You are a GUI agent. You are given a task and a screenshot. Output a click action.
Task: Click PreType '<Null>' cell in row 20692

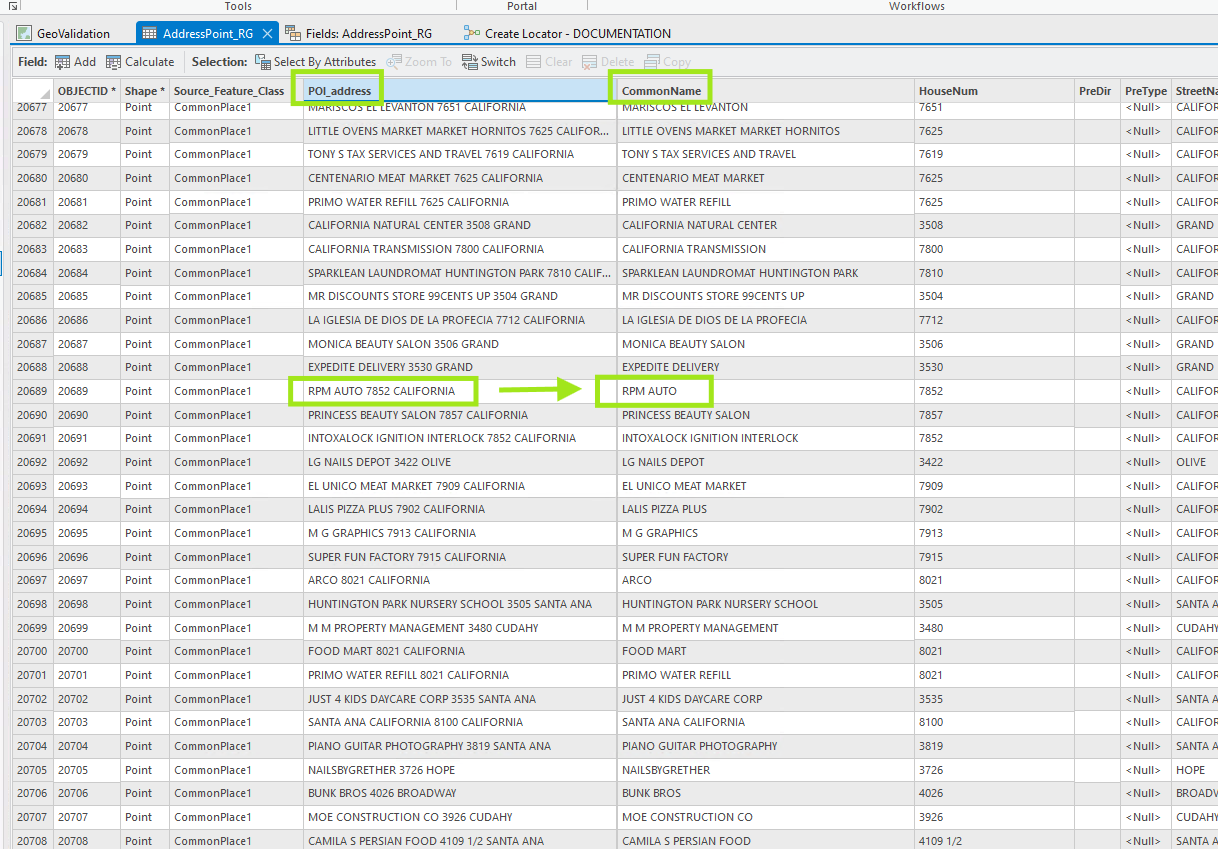coord(1146,462)
